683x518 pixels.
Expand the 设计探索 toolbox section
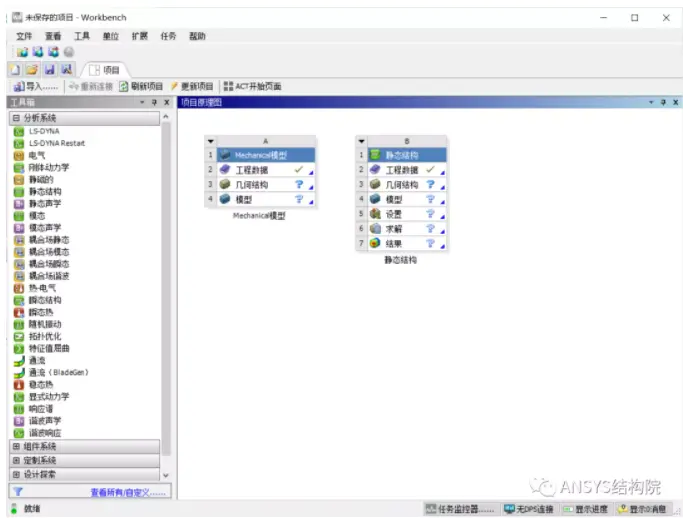click(x=16, y=474)
